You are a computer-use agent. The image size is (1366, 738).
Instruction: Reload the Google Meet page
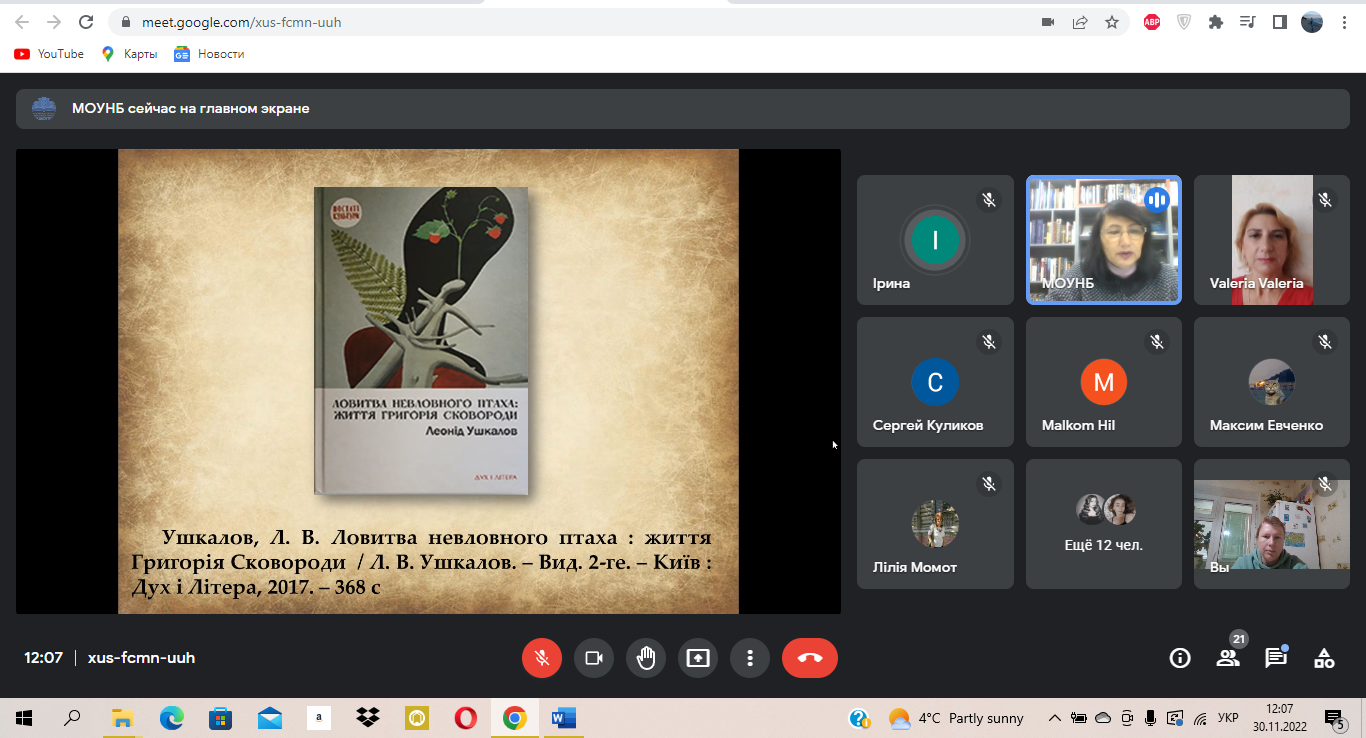[86, 22]
